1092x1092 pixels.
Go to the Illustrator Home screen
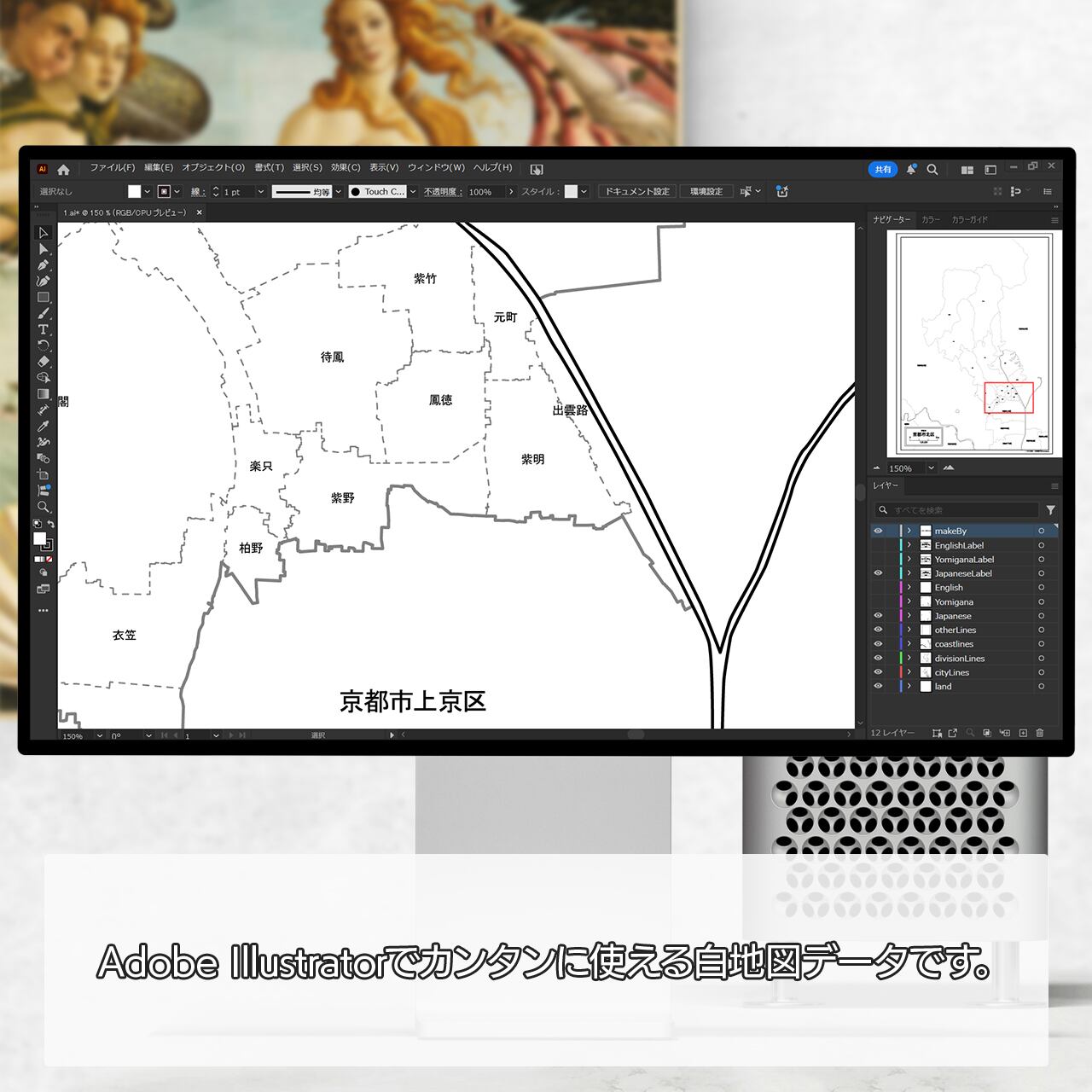click(63, 169)
